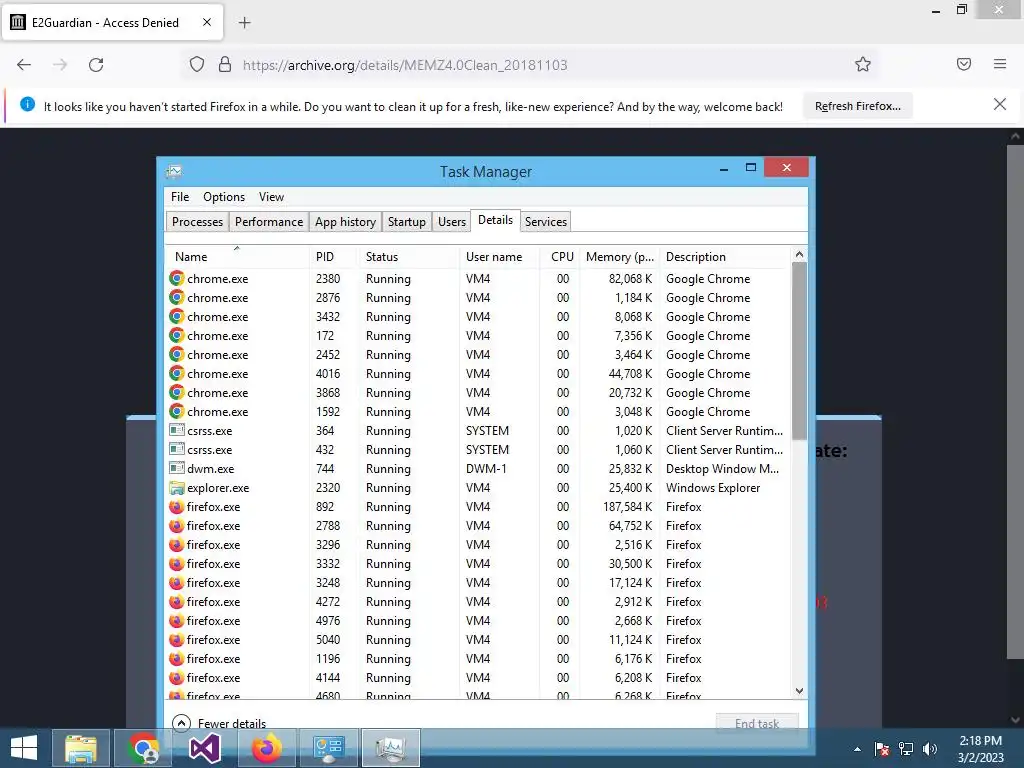
Task: Click the volume speaker tray icon
Action: [930, 749]
